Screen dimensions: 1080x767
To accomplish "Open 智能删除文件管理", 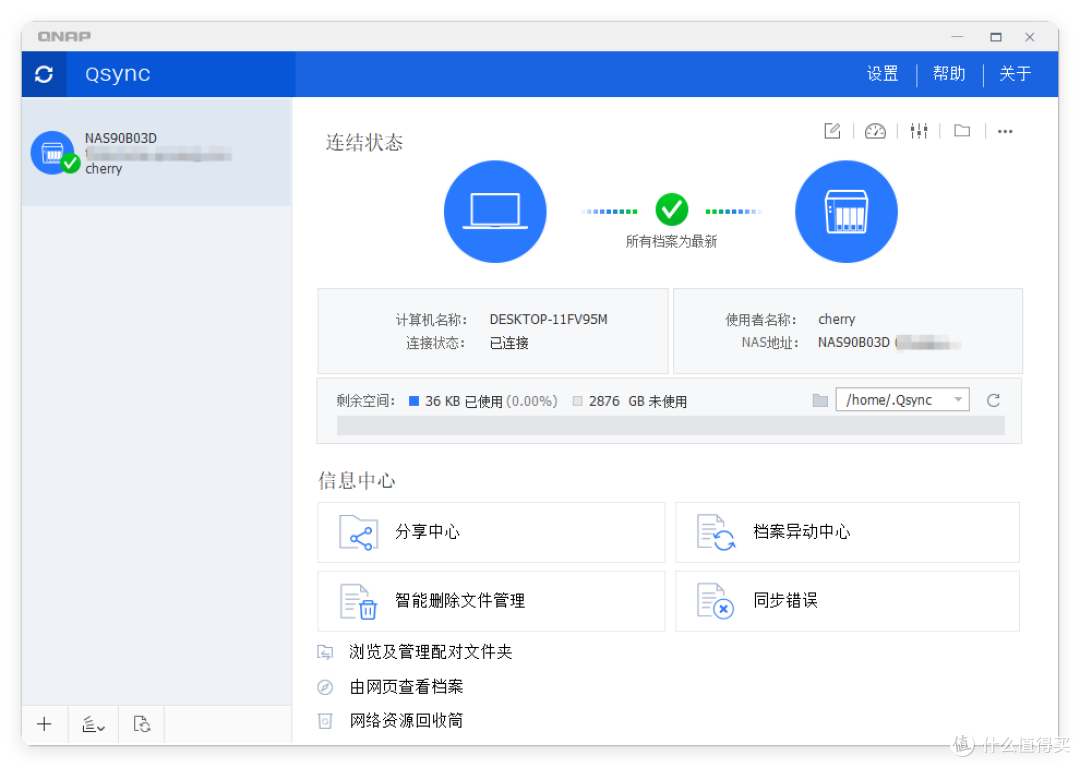I will click(x=491, y=600).
